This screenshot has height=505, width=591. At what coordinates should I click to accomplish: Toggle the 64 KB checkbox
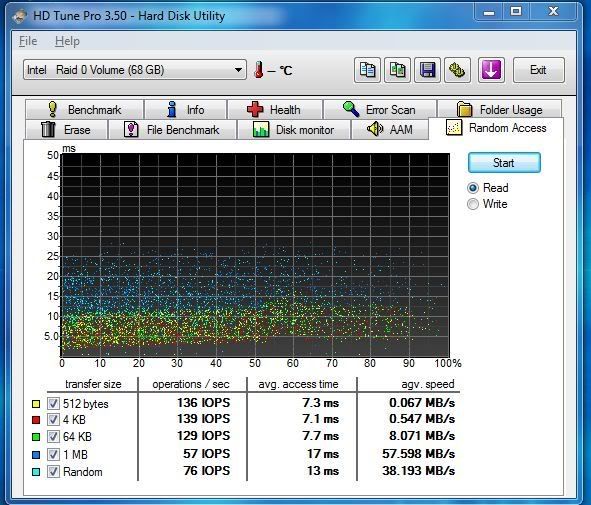click(x=53, y=437)
